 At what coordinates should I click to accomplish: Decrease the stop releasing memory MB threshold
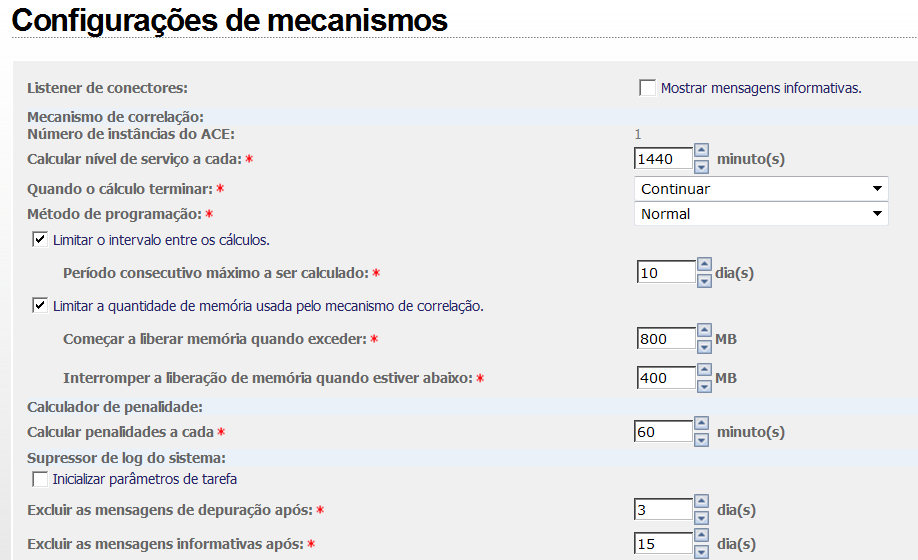704,384
